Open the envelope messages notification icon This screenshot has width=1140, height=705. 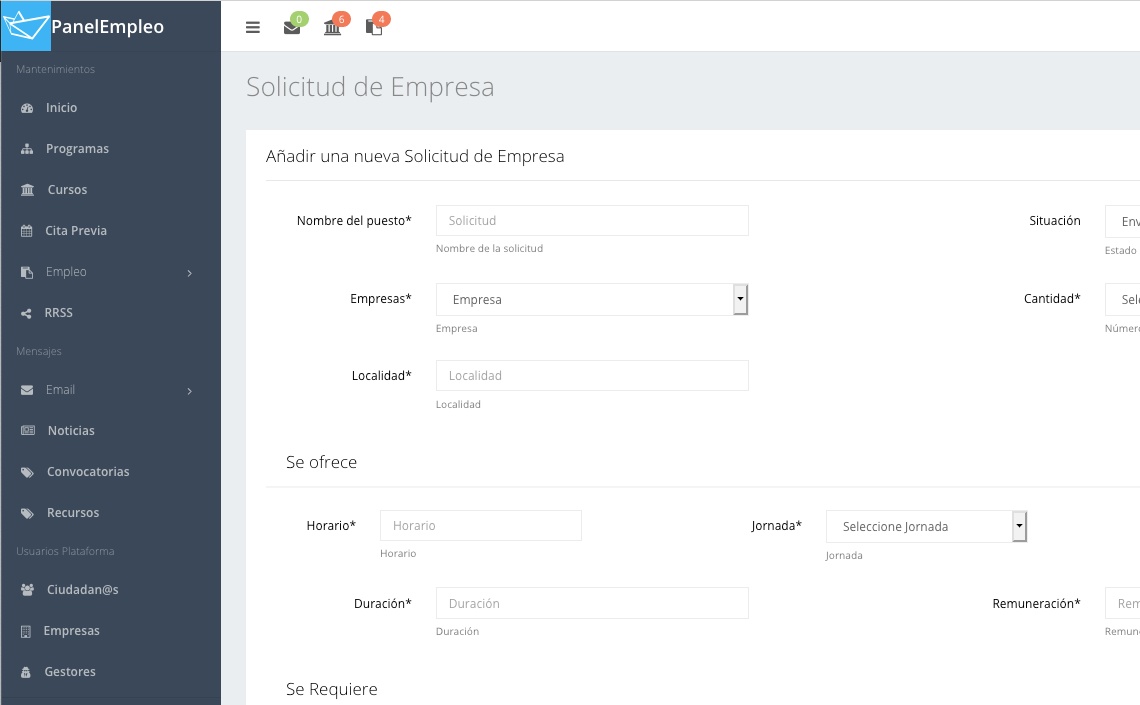292,27
